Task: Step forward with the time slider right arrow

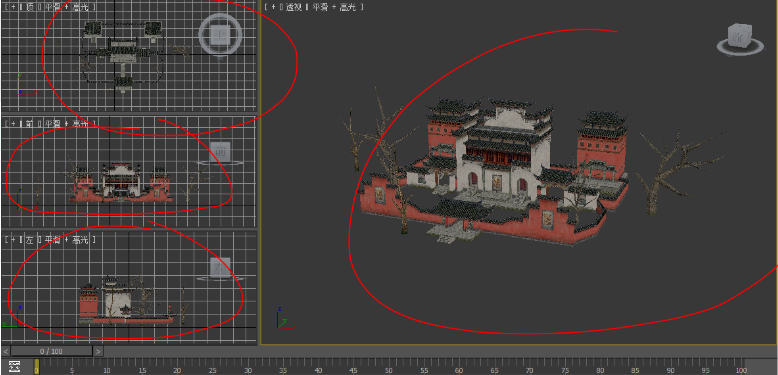Action: coord(98,351)
